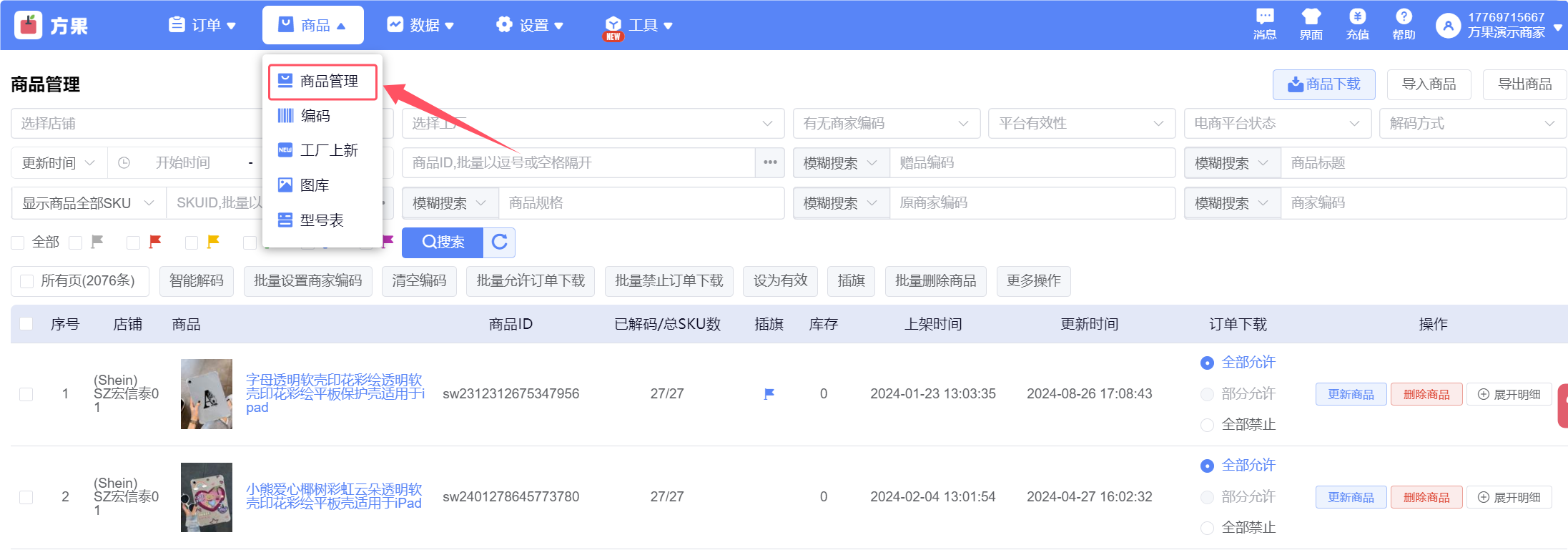This screenshot has width=1568, height=550.
Task: Select 全部禁止 radio for row 1
Action: 1207,425
